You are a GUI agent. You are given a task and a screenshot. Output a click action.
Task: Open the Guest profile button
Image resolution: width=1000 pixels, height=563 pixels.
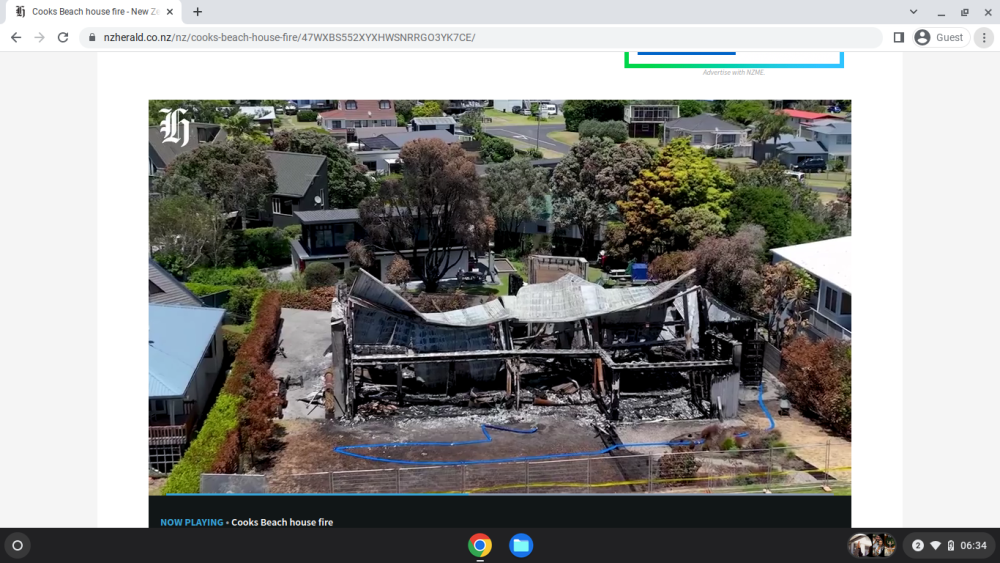click(x=941, y=38)
